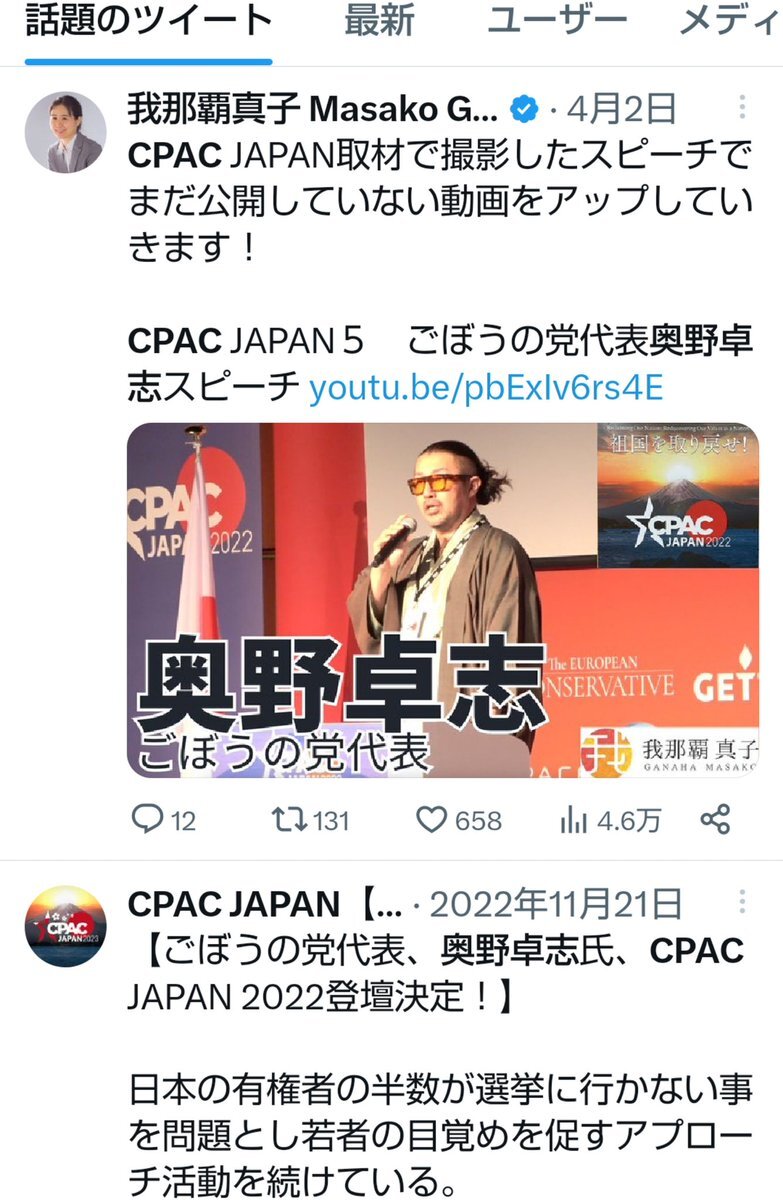Image resolution: width=783 pixels, height=1200 pixels.
Task: Open CPAC JAPAN profile avatar
Action: point(65,926)
